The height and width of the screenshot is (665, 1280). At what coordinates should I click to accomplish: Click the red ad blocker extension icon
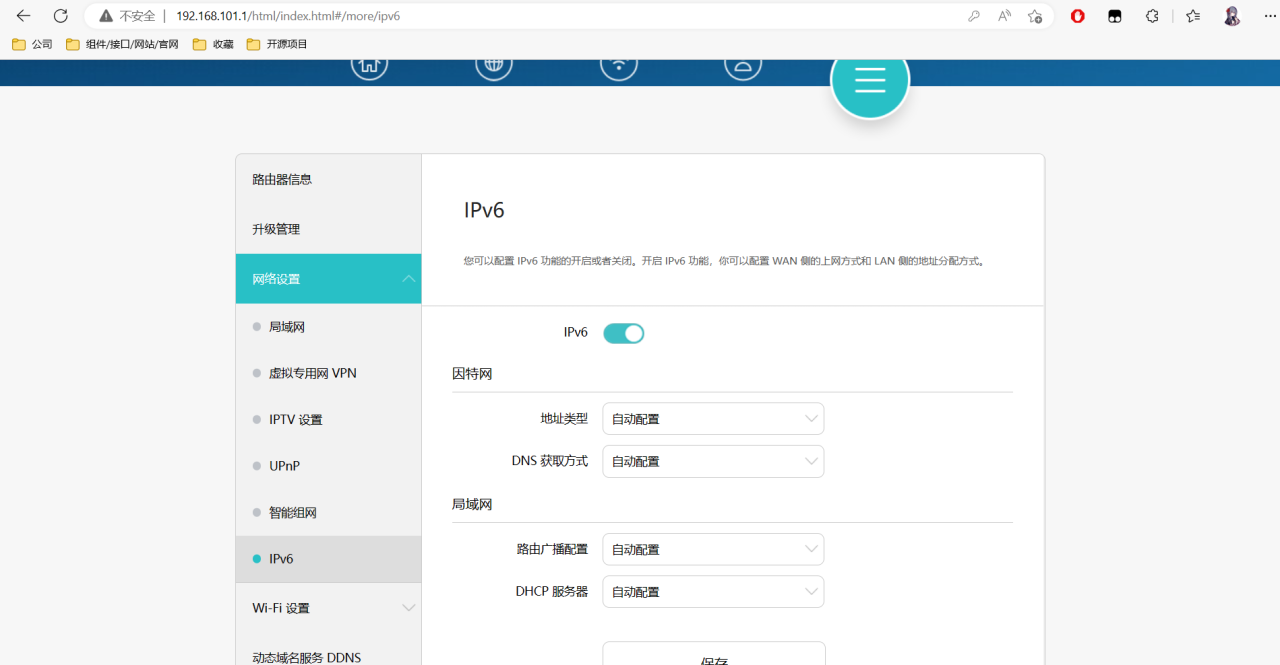point(1077,16)
